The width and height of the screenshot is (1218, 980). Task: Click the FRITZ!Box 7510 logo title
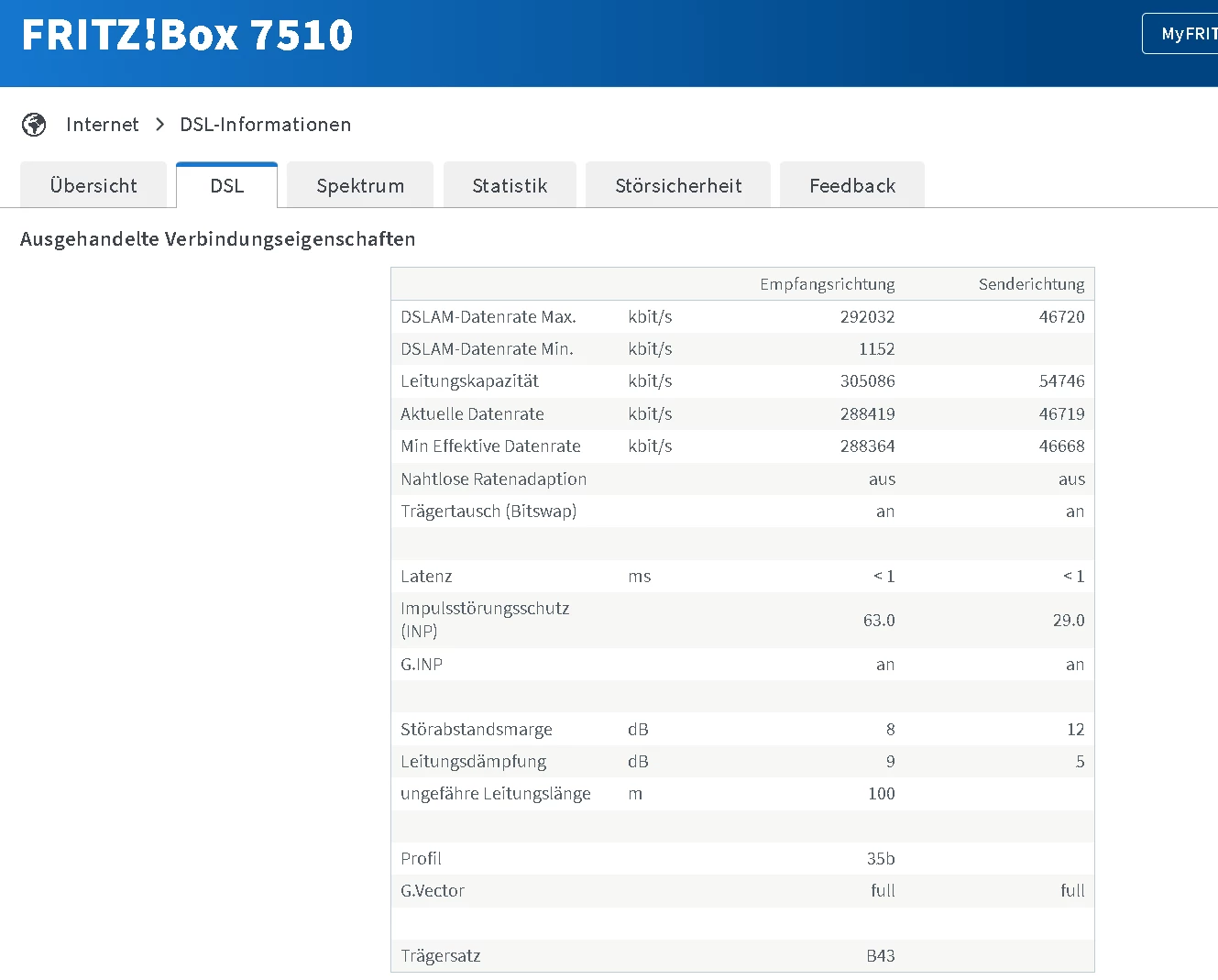(187, 35)
